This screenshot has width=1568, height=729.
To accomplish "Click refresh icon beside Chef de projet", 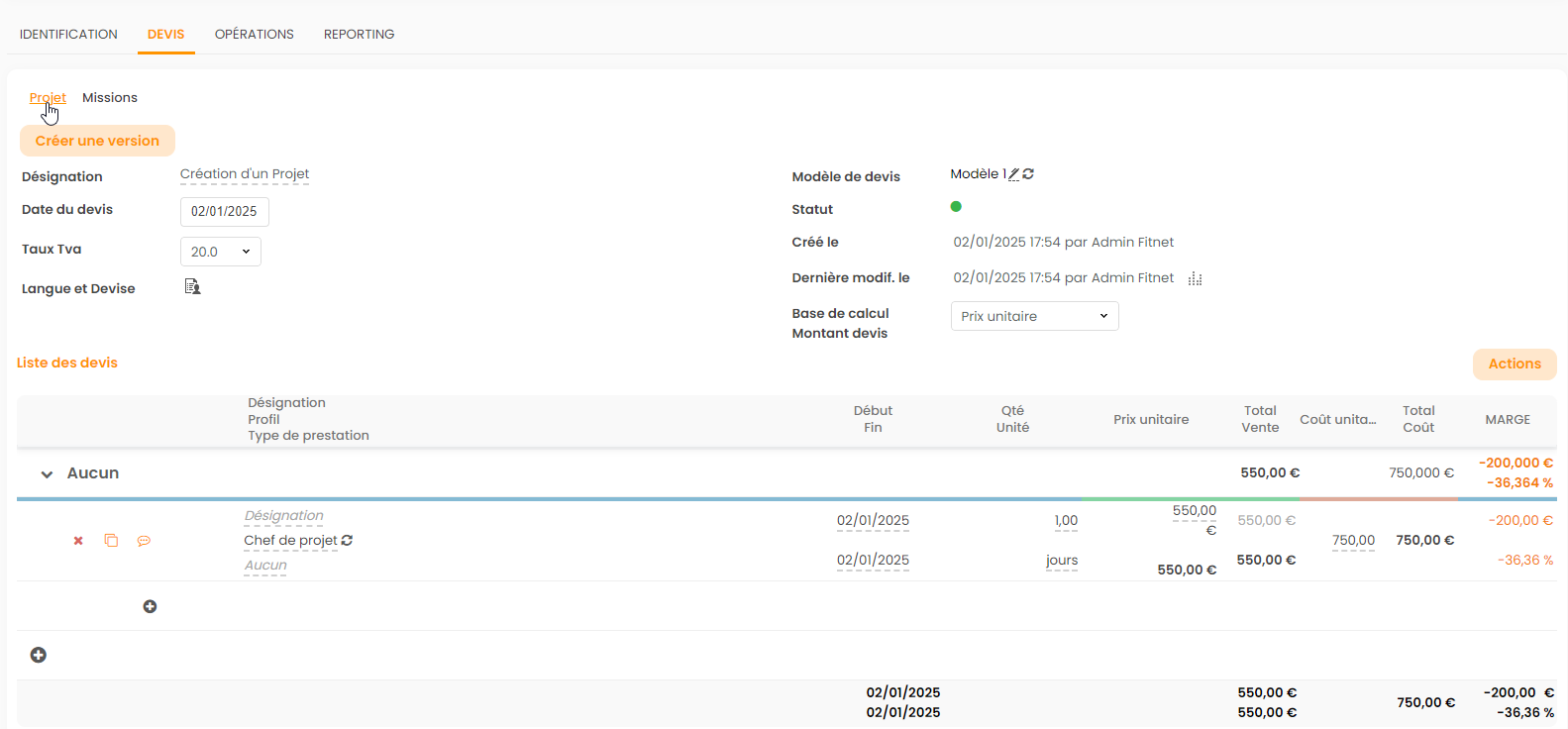I will tap(347, 541).
